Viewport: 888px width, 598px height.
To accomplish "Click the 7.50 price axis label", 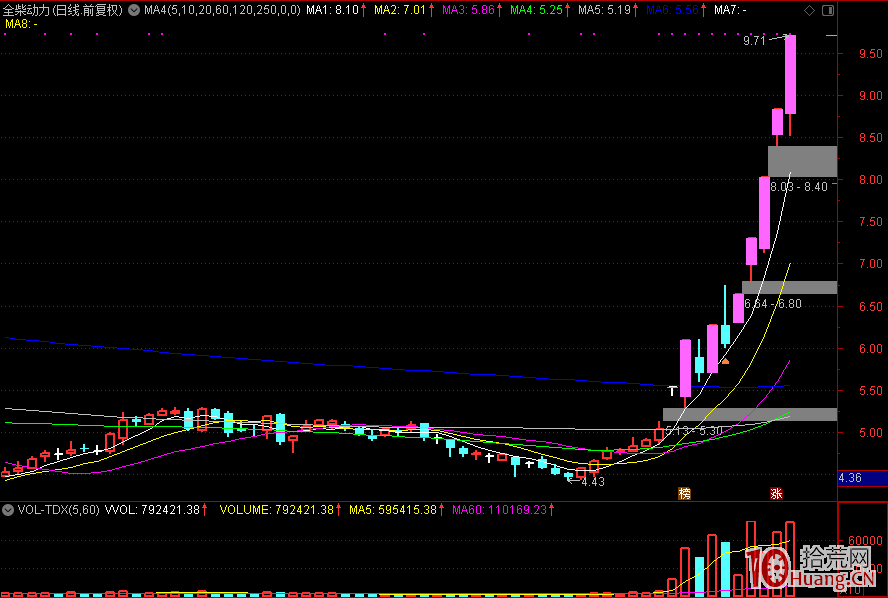I will (x=870, y=222).
